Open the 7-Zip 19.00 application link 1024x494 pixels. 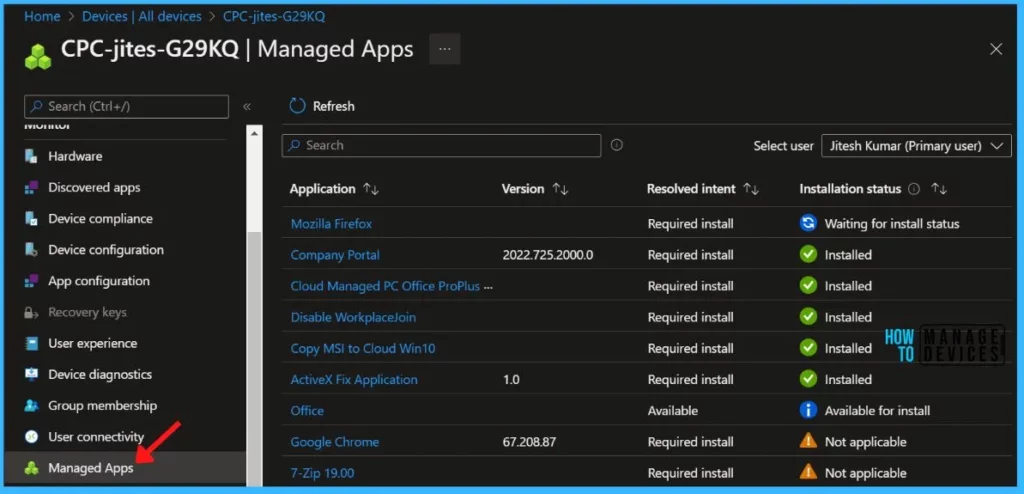322,473
